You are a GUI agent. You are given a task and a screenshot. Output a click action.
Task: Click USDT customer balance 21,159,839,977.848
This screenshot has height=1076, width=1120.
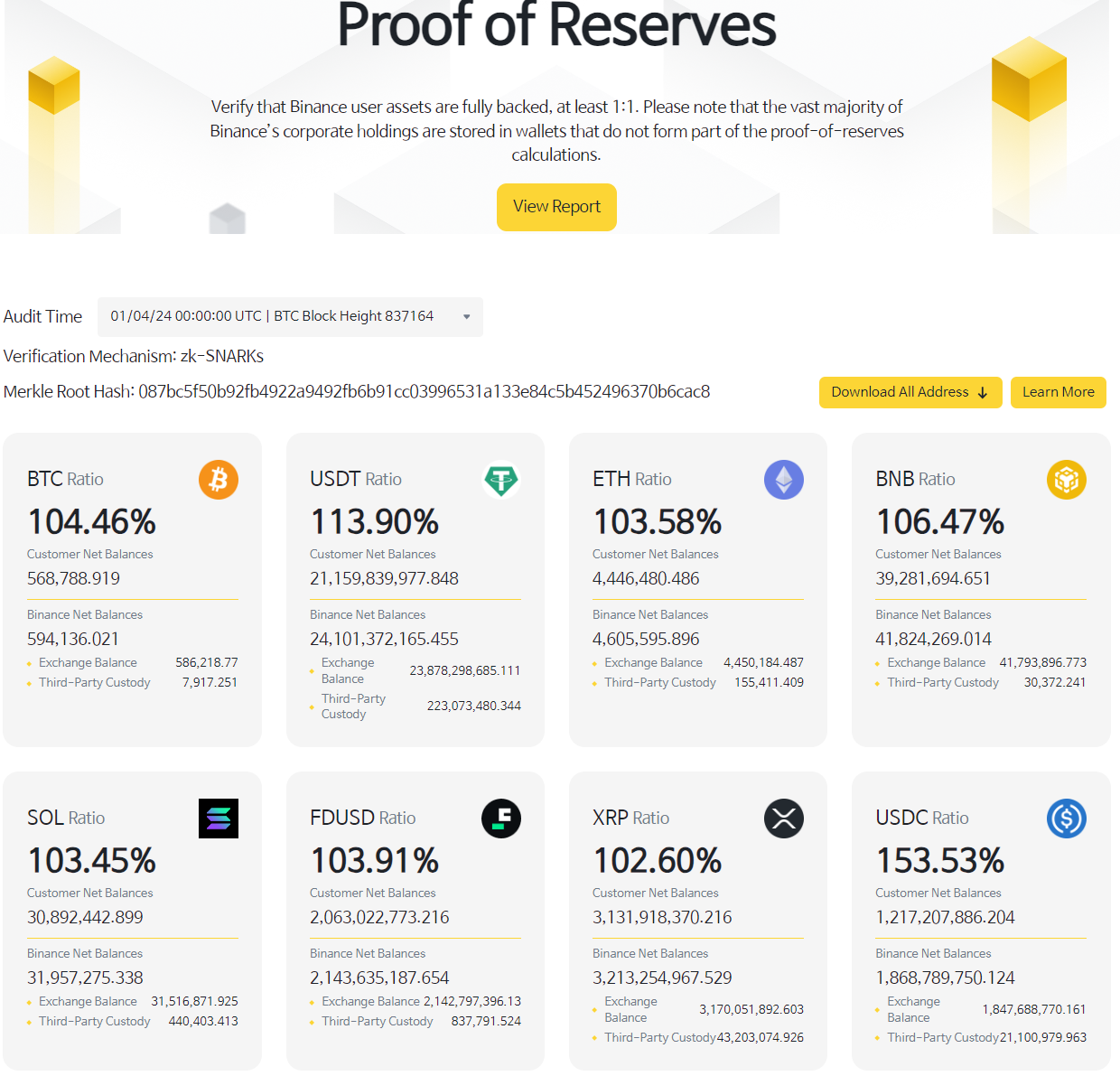(385, 578)
